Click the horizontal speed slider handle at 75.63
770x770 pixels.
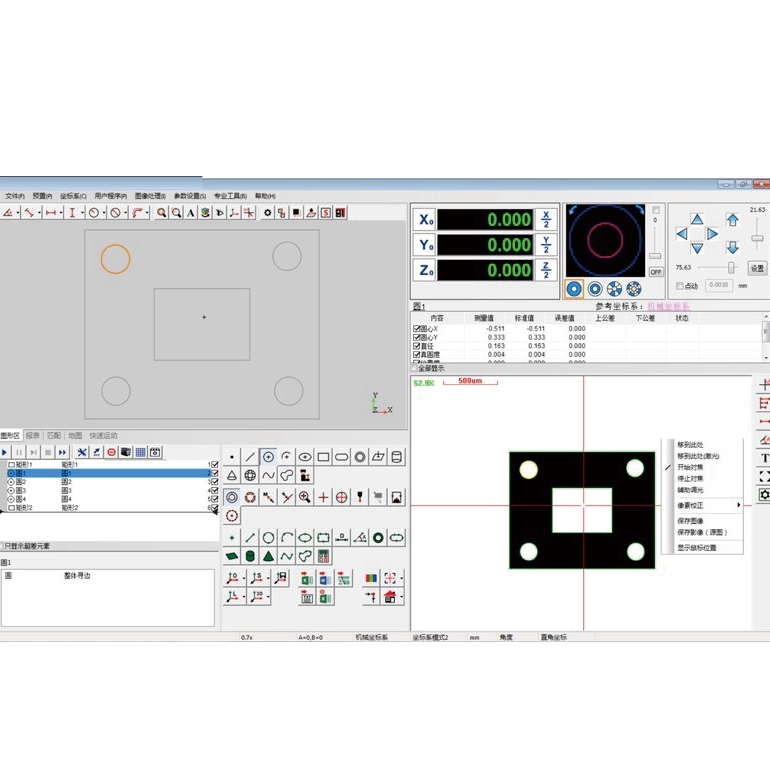click(x=731, y=268)
